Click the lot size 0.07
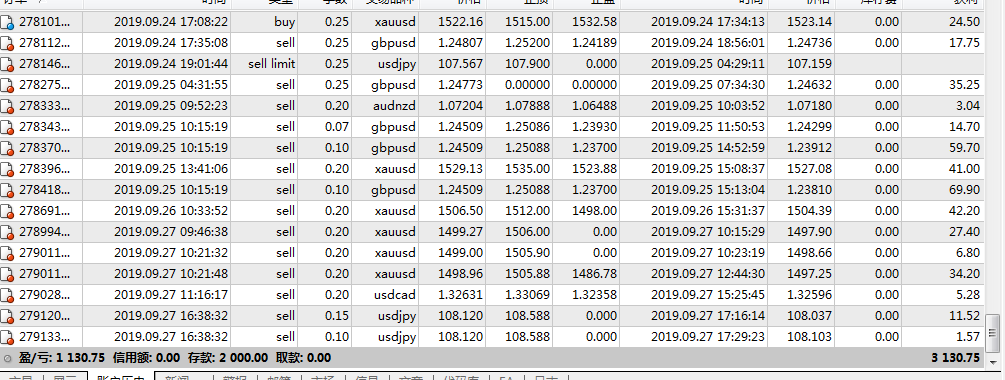 point(337,127)
